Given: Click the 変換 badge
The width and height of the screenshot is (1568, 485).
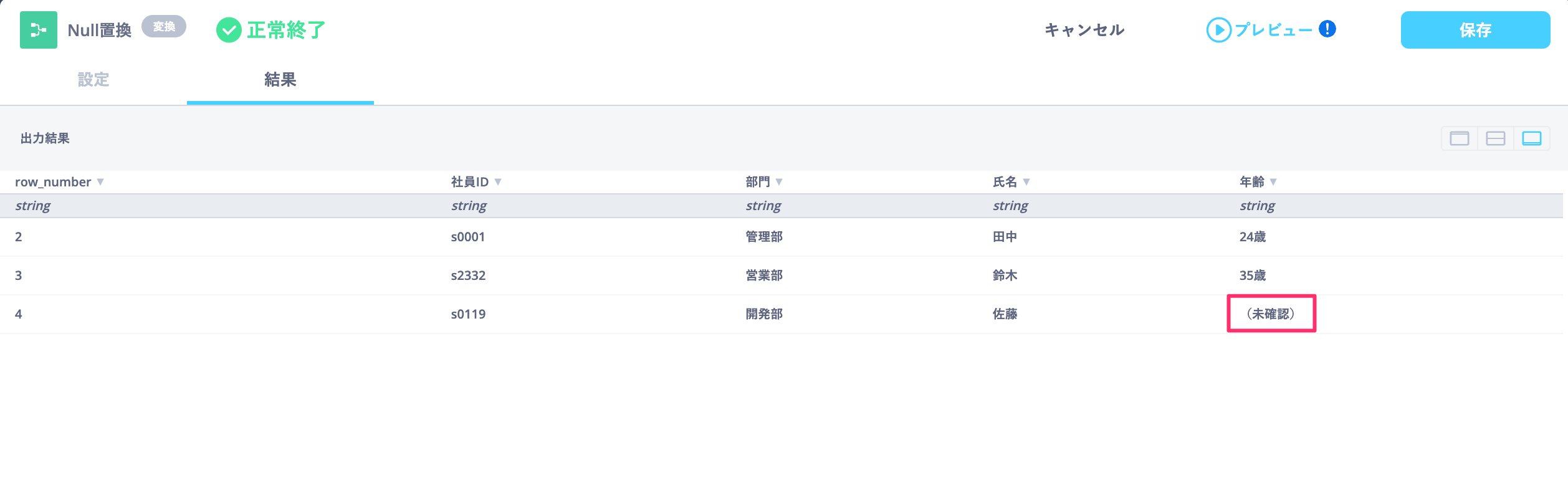Looking at the screenshot, I should 164,27.
